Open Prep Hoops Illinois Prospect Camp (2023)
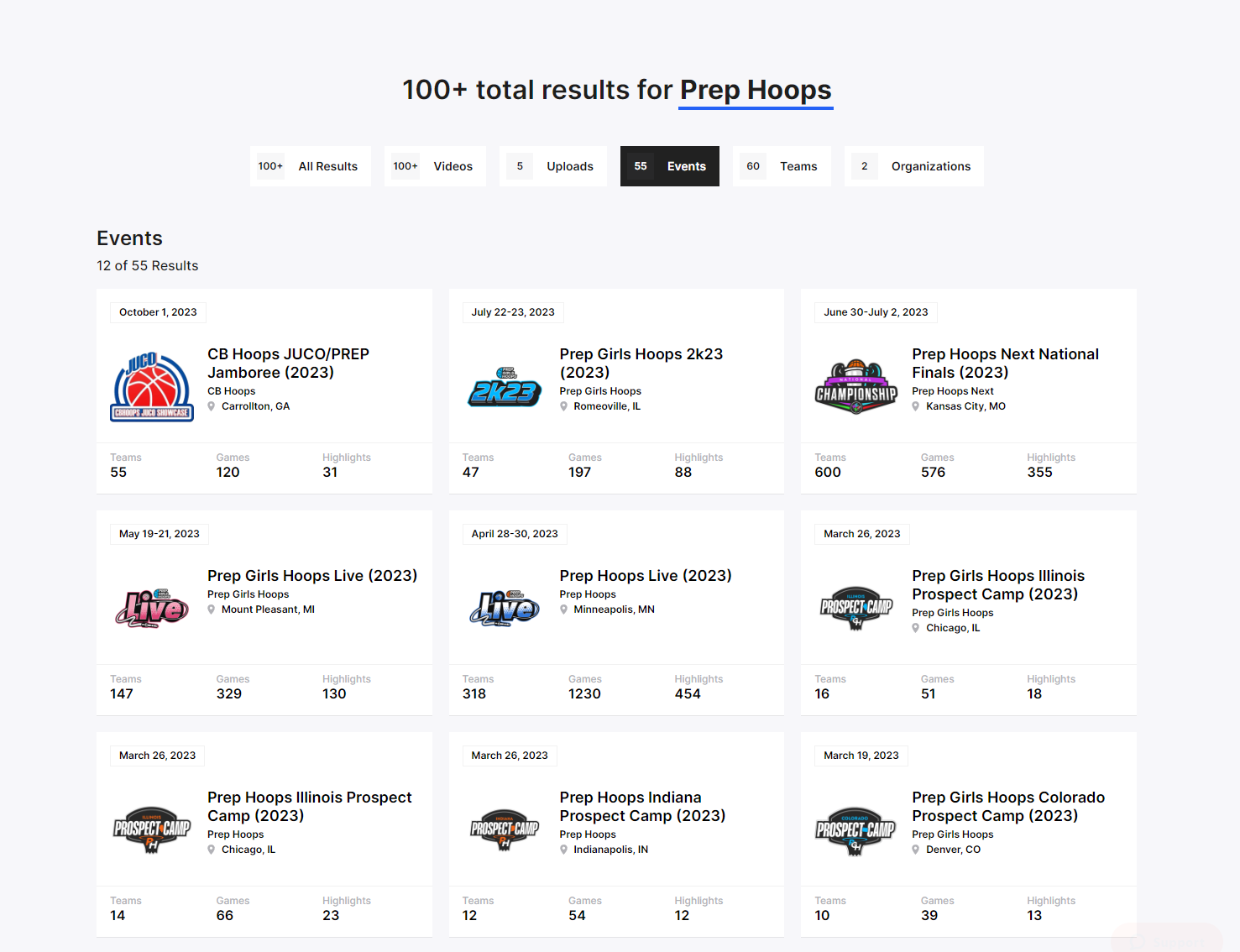This screenshot has width=1240, height=952. (x=310, y=807)
